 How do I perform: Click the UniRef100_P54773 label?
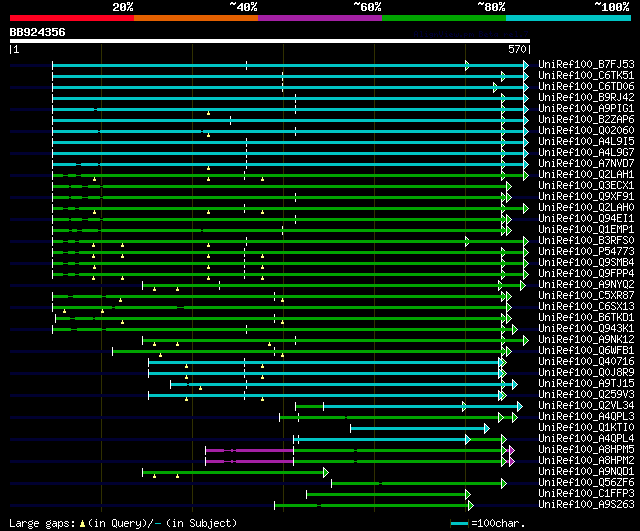(586, 252)
